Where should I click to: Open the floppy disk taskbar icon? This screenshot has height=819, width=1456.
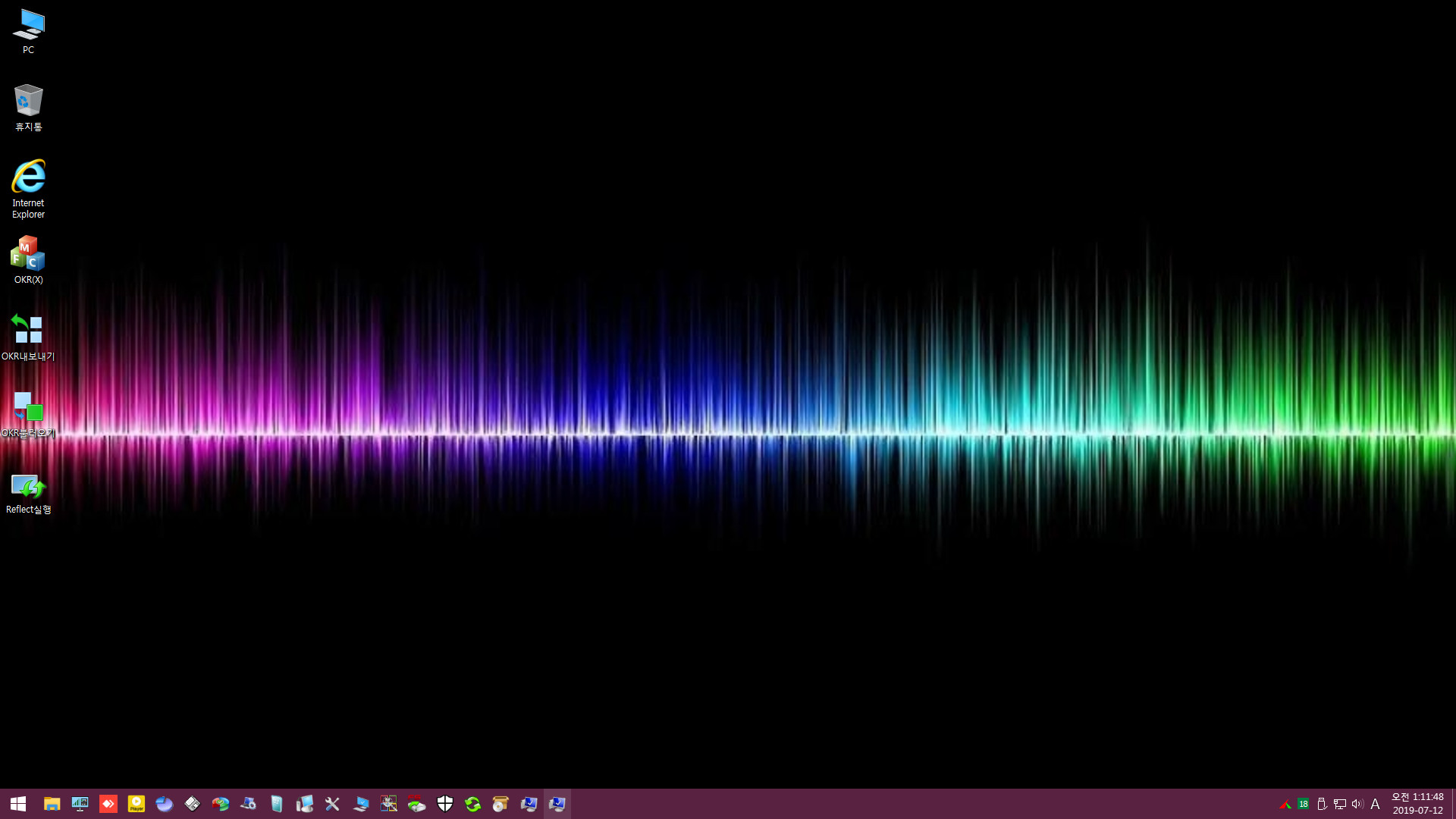pyautogui.click(x=193, y=804)
